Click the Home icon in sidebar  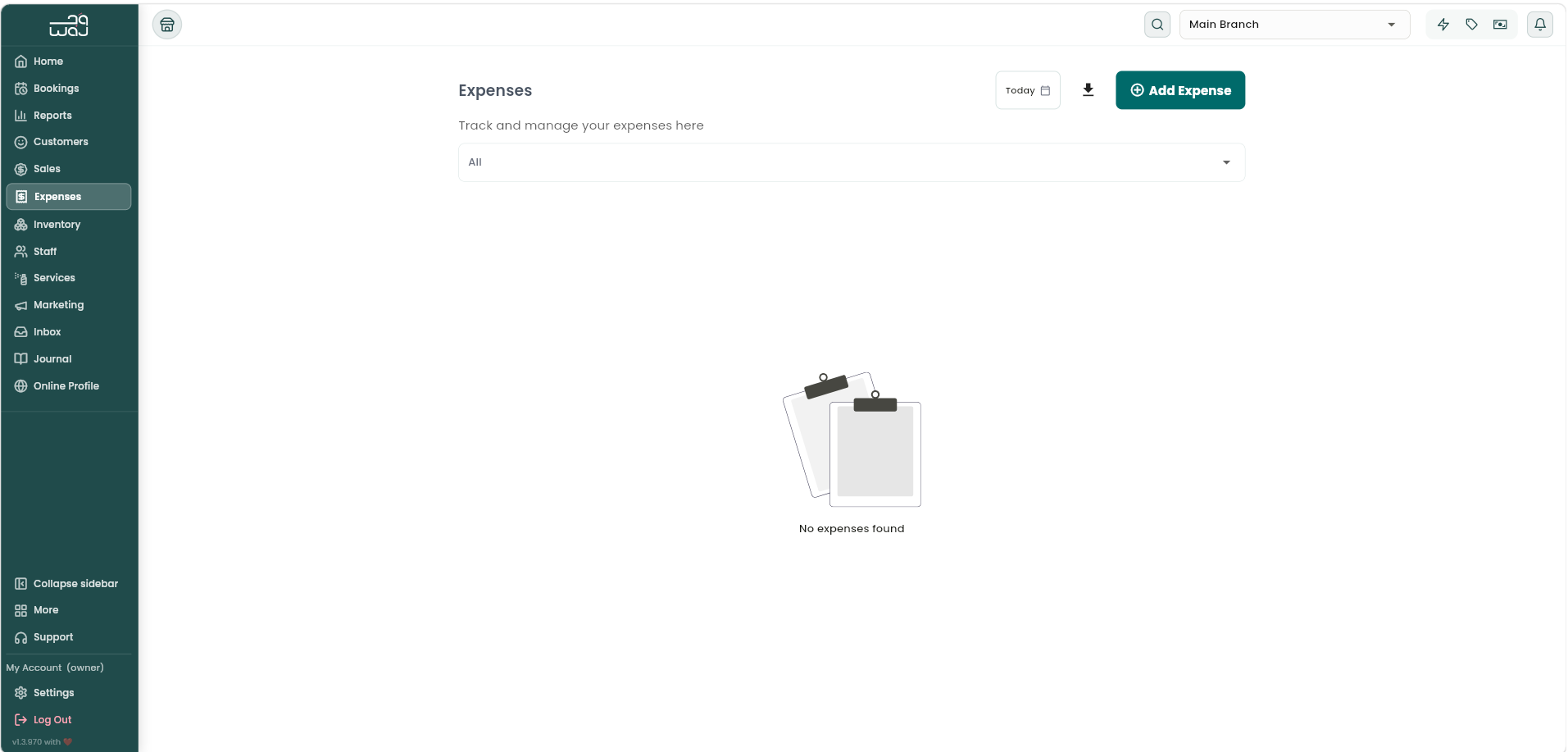(21, 62)
